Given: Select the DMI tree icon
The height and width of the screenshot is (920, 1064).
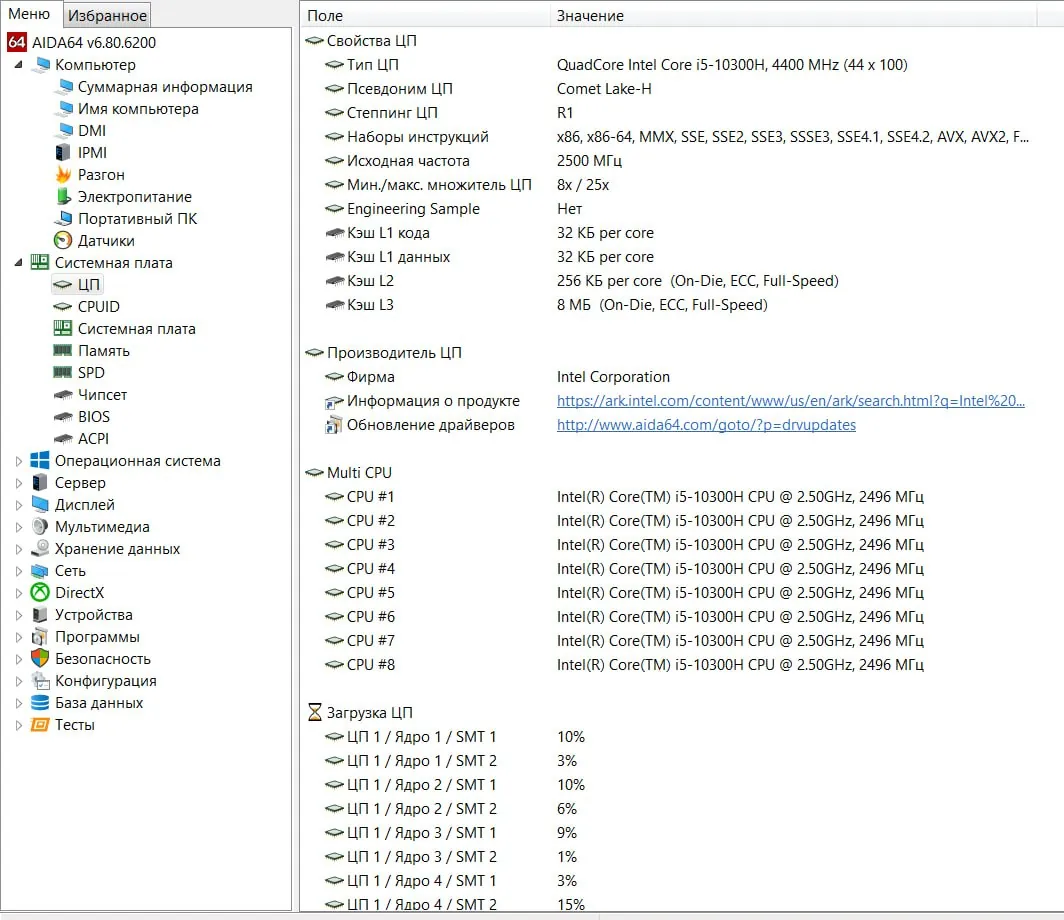Looking at the screenshot, I should pyautogui.click(x=65, y=130).
